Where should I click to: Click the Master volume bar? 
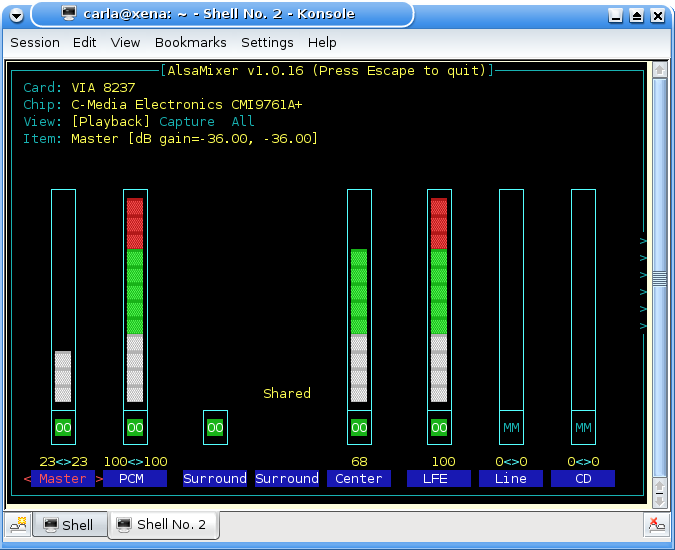coord(63,300)
